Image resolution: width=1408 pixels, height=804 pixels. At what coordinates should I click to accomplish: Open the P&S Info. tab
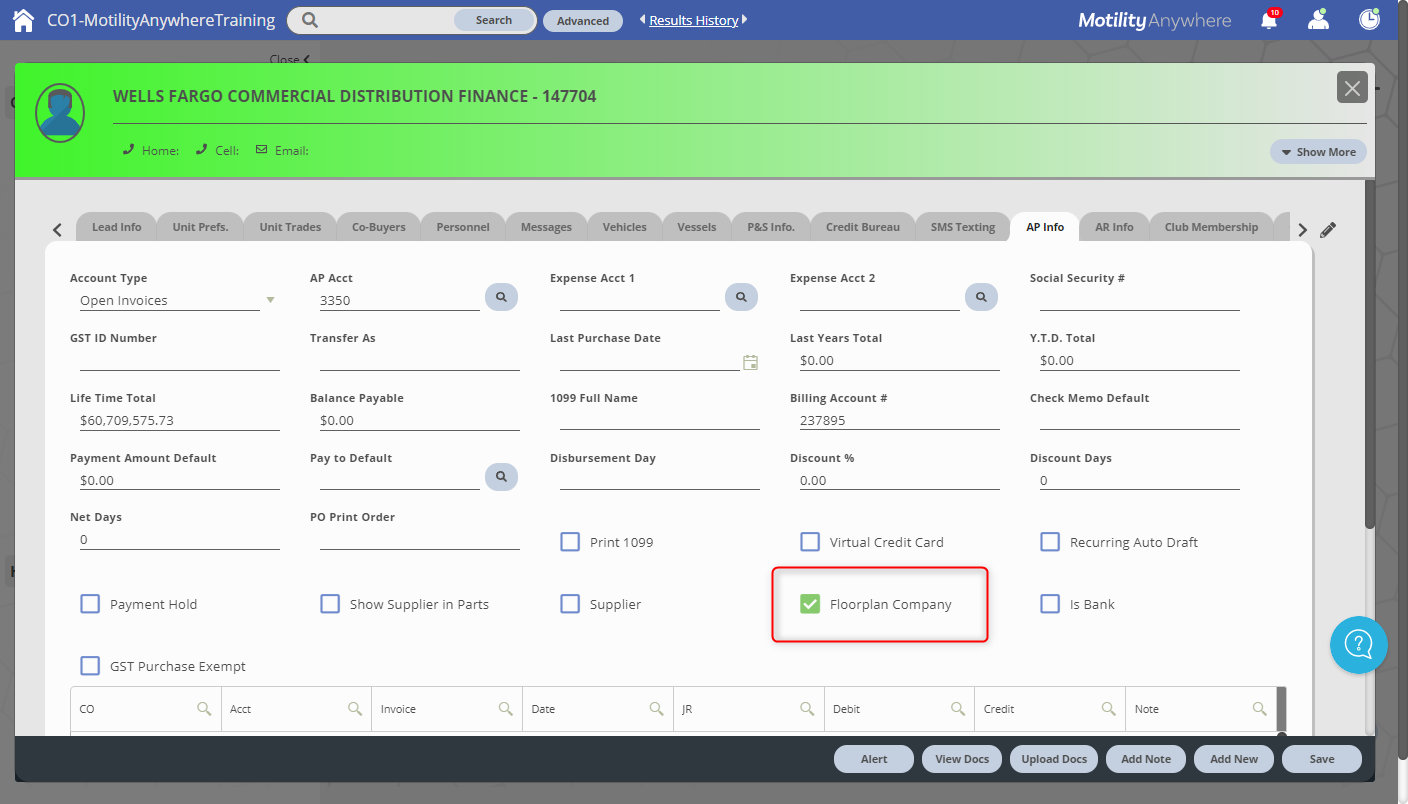[x=770, y=227]
